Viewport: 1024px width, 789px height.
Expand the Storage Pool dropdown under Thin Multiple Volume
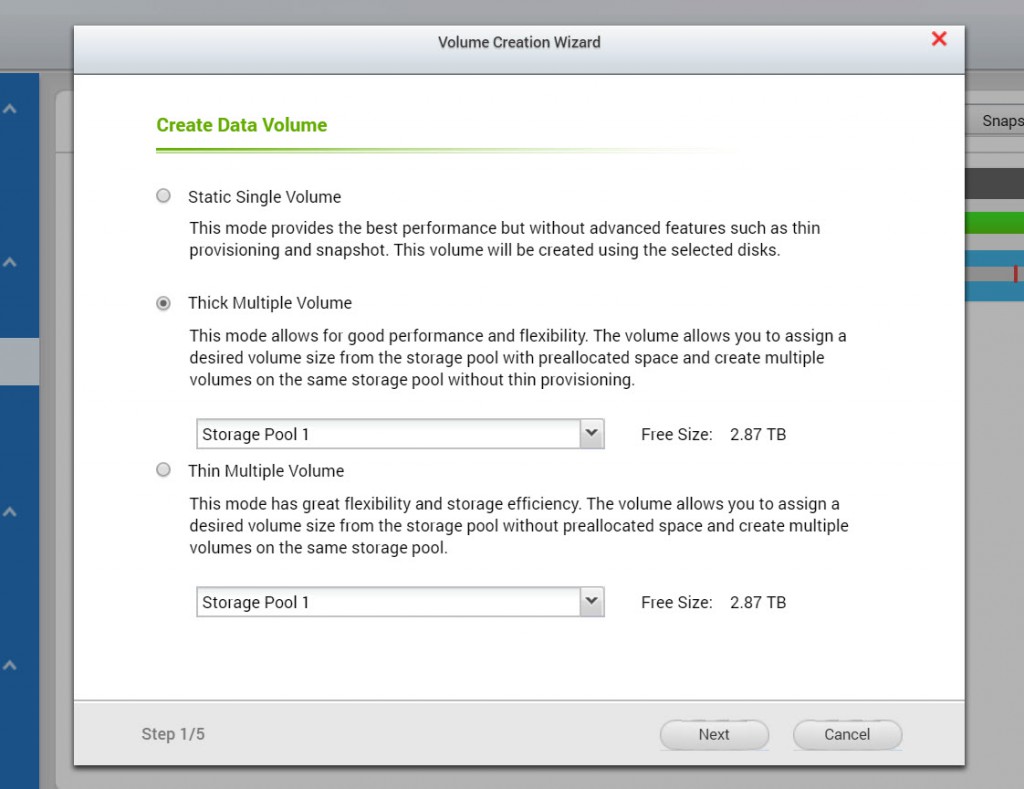tap(592, 602)
